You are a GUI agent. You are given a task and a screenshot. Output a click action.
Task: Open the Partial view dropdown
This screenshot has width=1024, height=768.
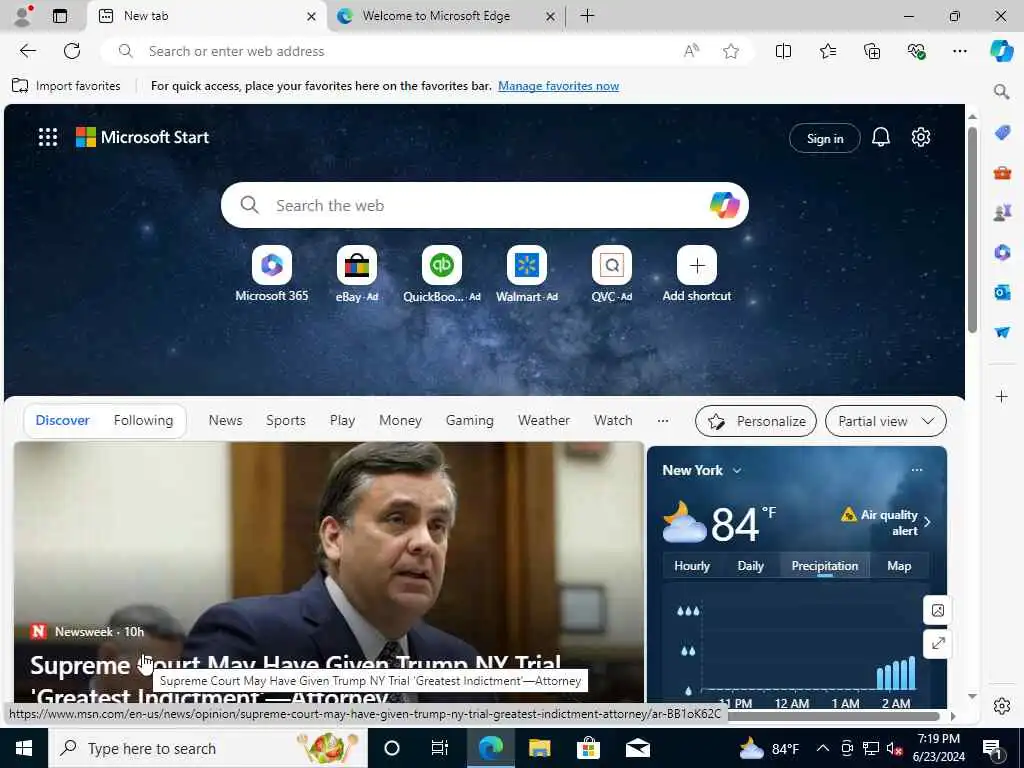coord(886,421)
